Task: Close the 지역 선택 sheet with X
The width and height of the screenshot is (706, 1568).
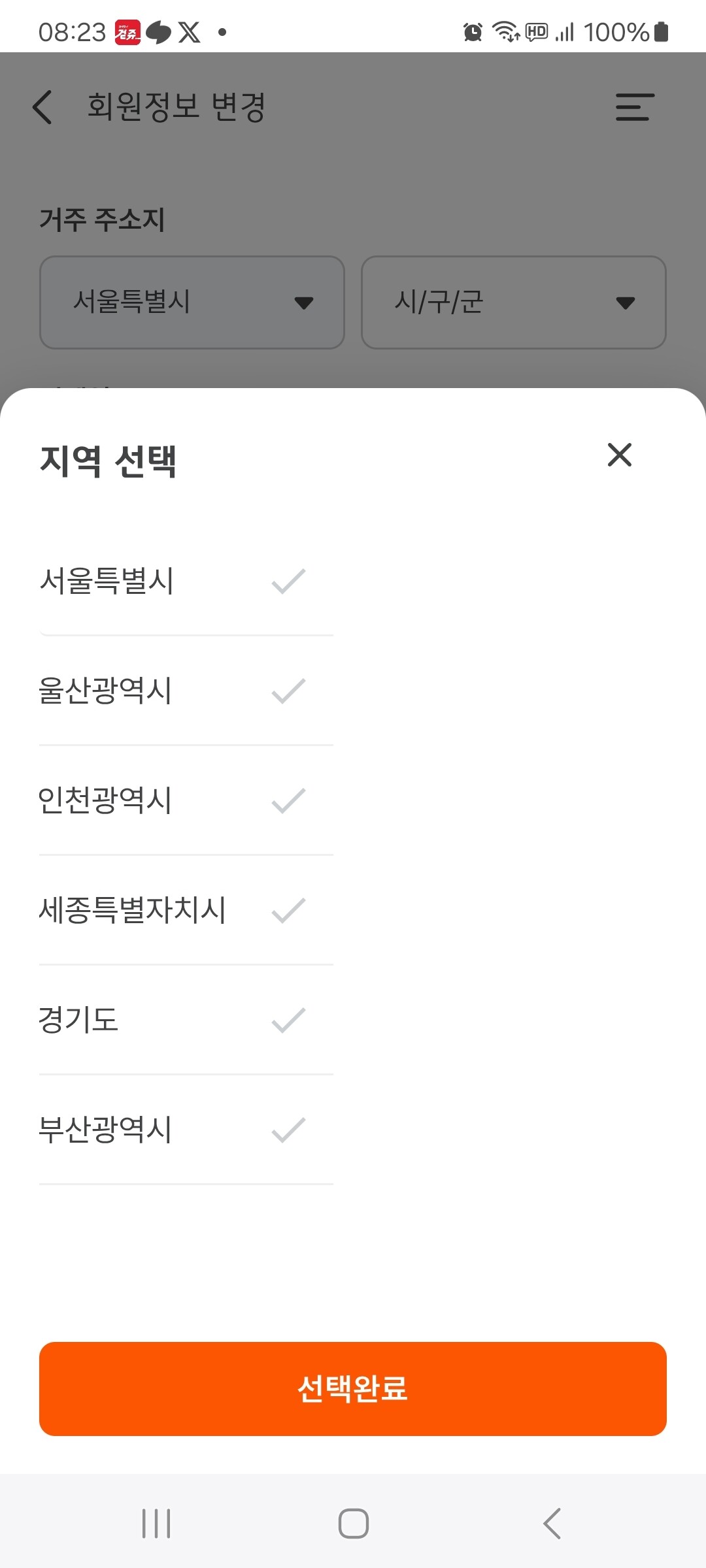Action: point(619,455)
